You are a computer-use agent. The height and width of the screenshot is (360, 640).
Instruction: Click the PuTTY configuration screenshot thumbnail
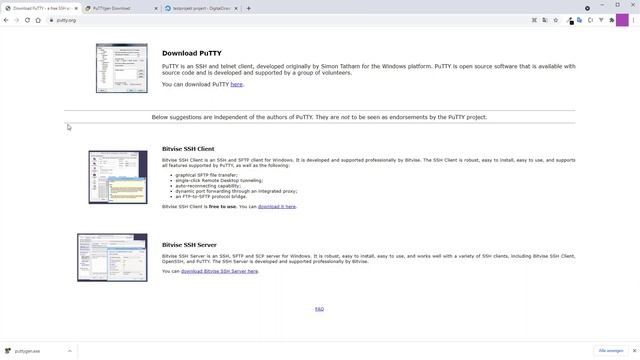122,68
